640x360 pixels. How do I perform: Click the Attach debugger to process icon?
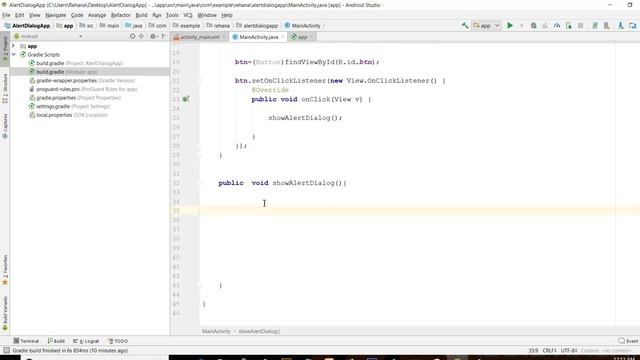click(569, 25)
